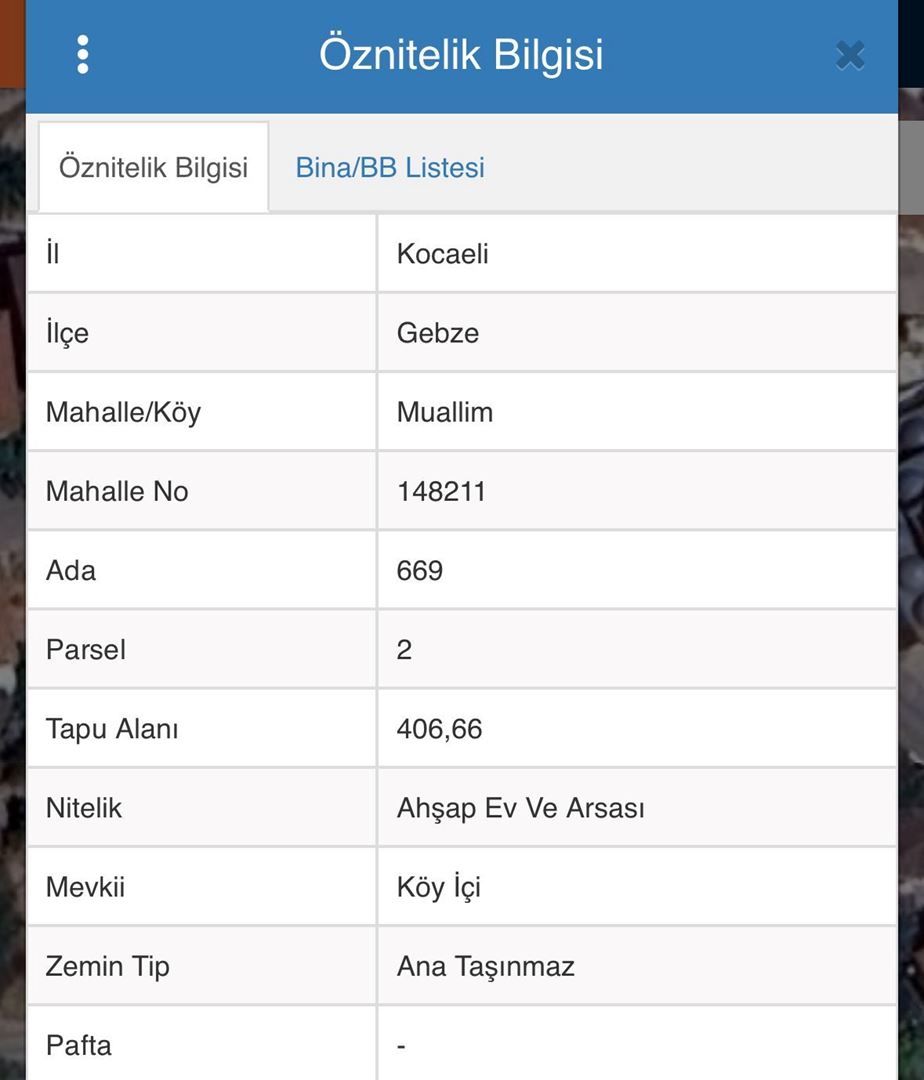Select the Mahalle No value 148211
The height and width of the screenshot is (1080, 924).
[x=441, y=491]
